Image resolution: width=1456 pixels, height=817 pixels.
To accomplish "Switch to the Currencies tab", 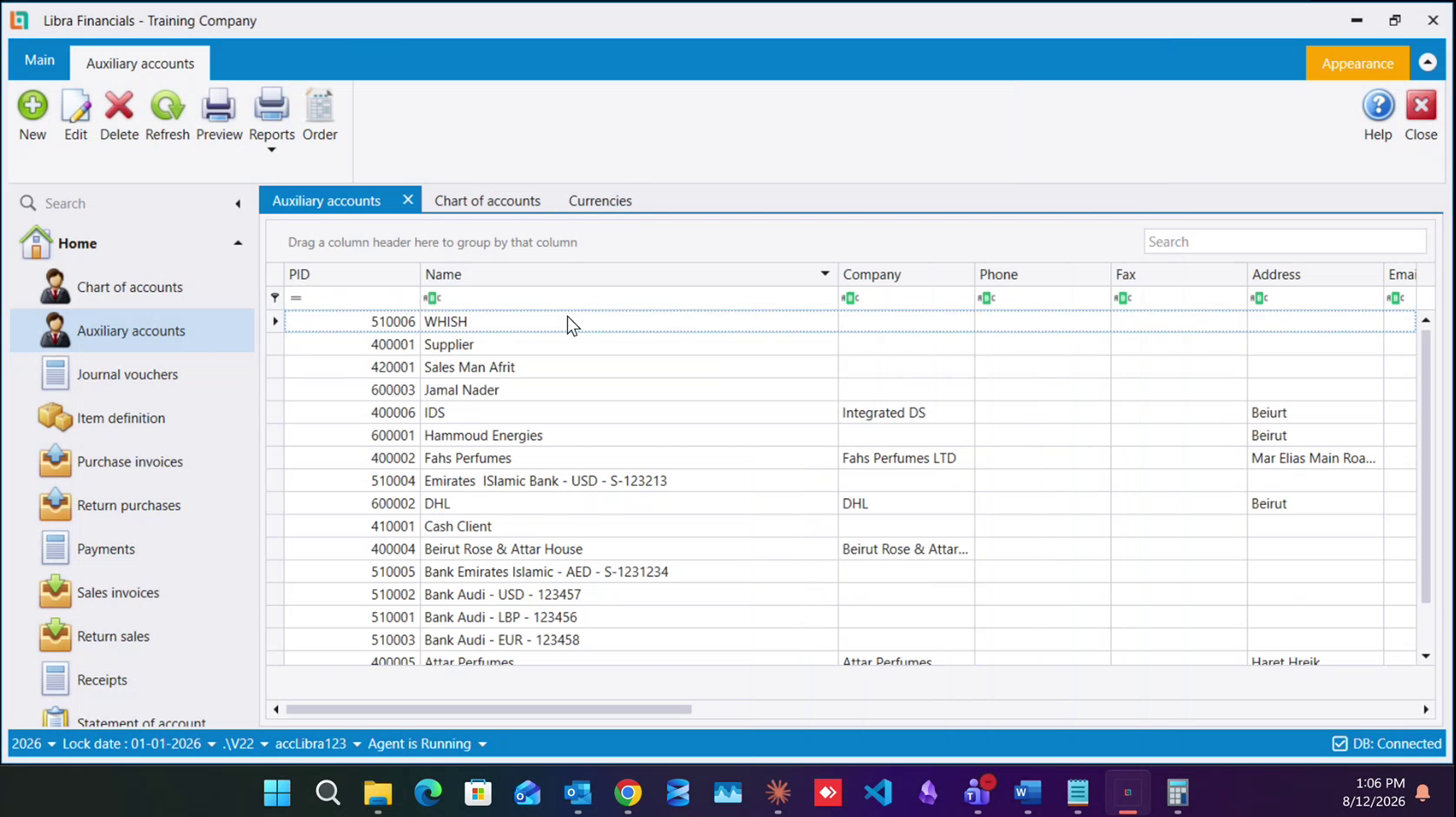I will tap(600, 201).
